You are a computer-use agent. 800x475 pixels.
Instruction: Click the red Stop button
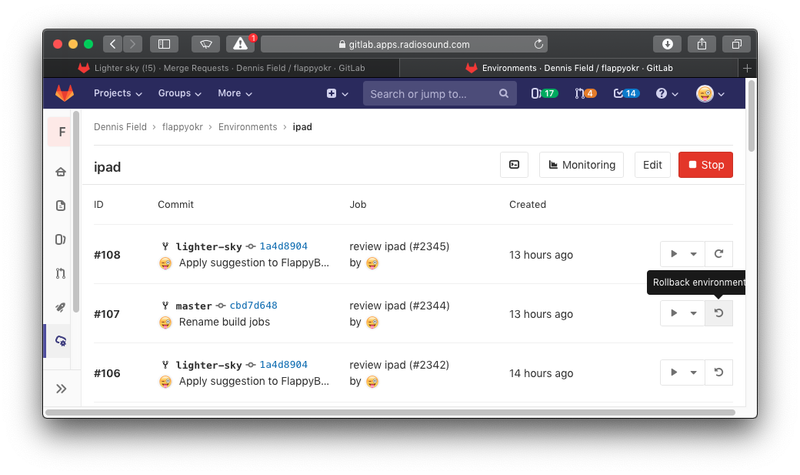click(705, 165)
